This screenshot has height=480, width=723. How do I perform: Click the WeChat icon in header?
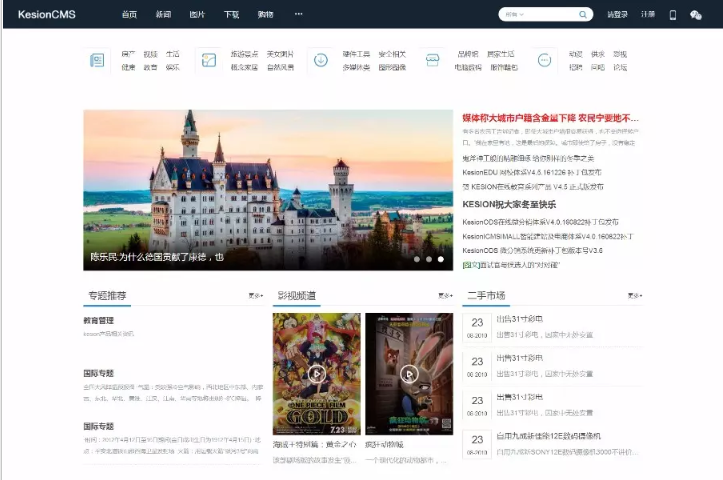696,15
